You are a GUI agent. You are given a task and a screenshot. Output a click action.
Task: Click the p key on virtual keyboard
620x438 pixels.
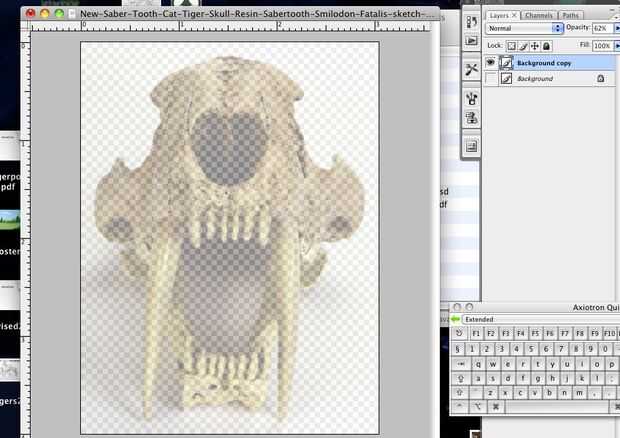612,364
